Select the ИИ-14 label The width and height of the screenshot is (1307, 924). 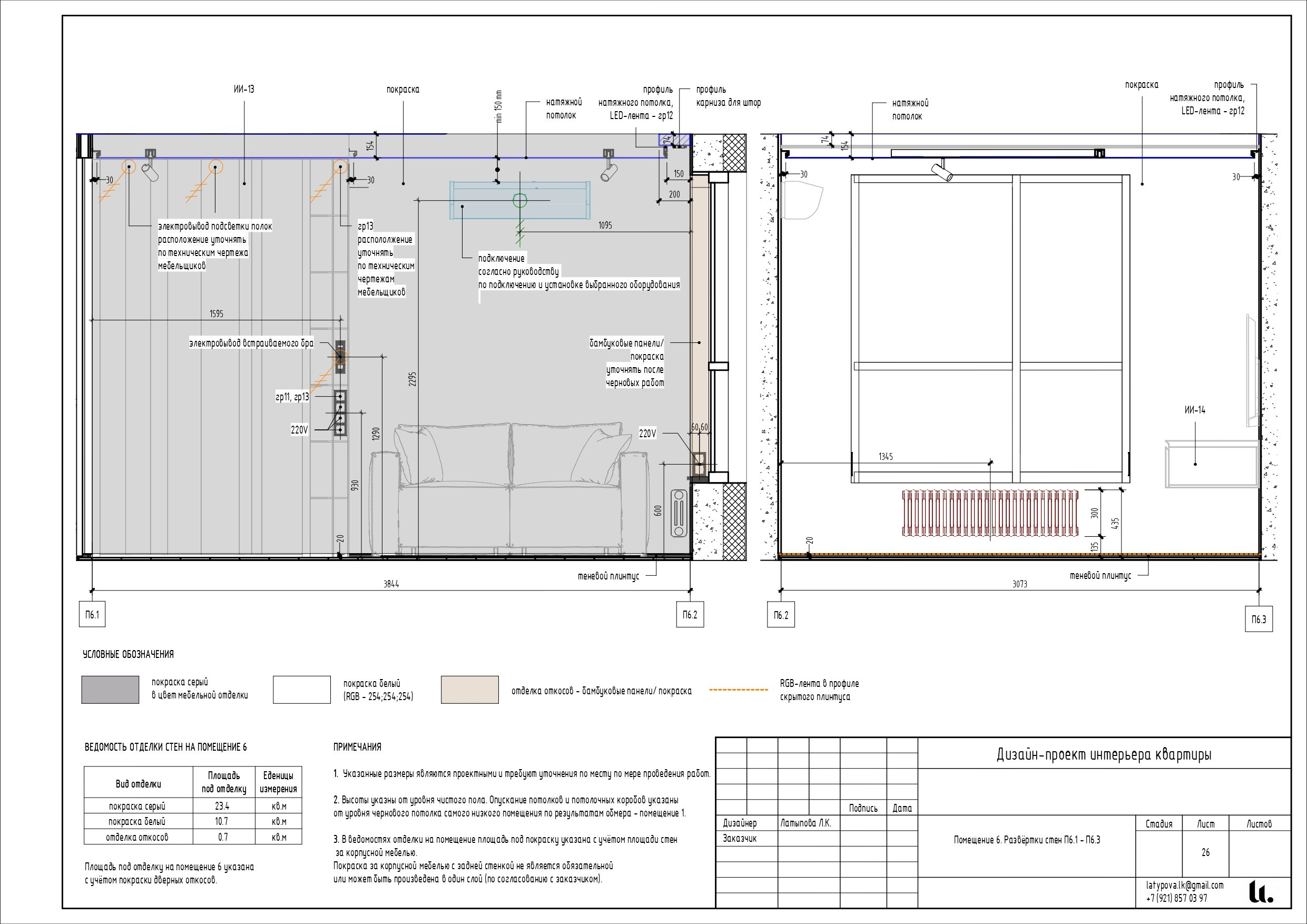[x=1195, y=410]
